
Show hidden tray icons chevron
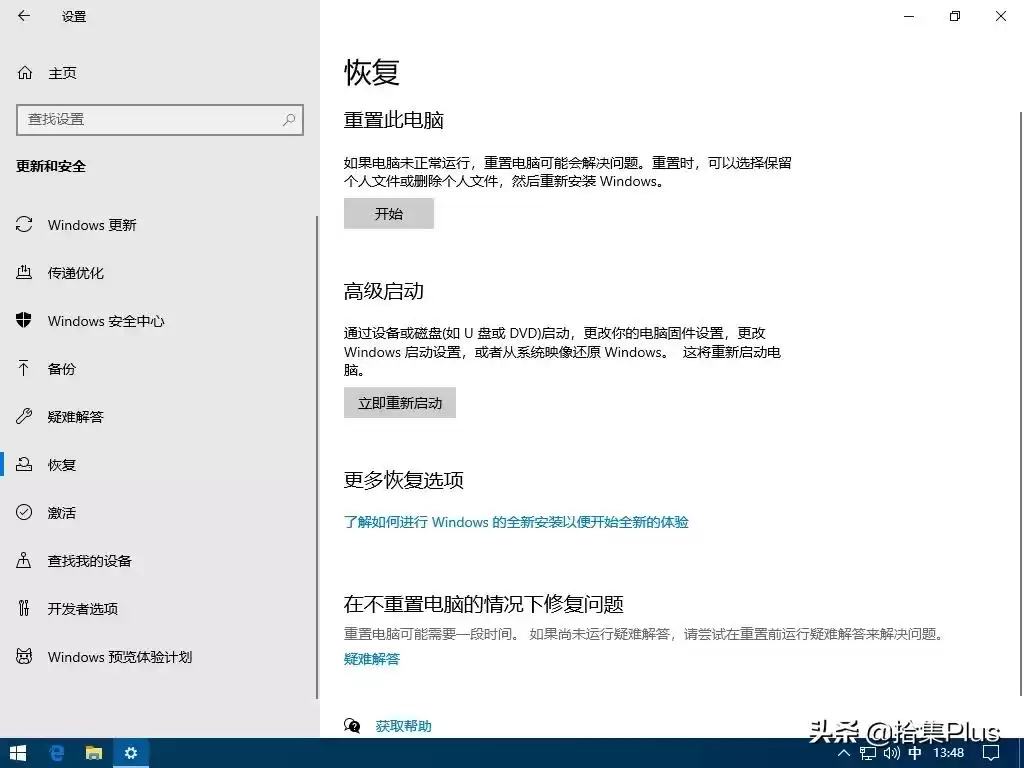(843, 753)
